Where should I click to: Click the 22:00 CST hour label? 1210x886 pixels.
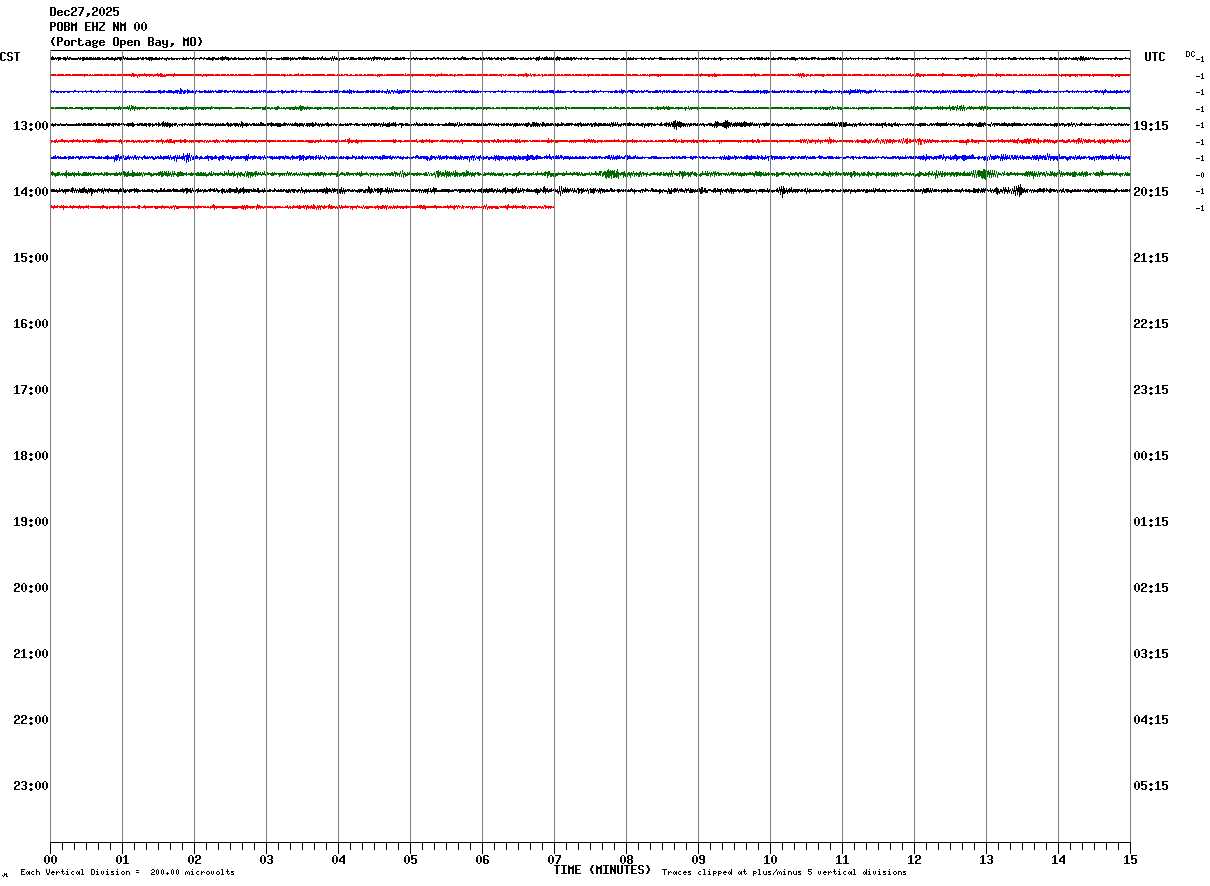[31, 719]
